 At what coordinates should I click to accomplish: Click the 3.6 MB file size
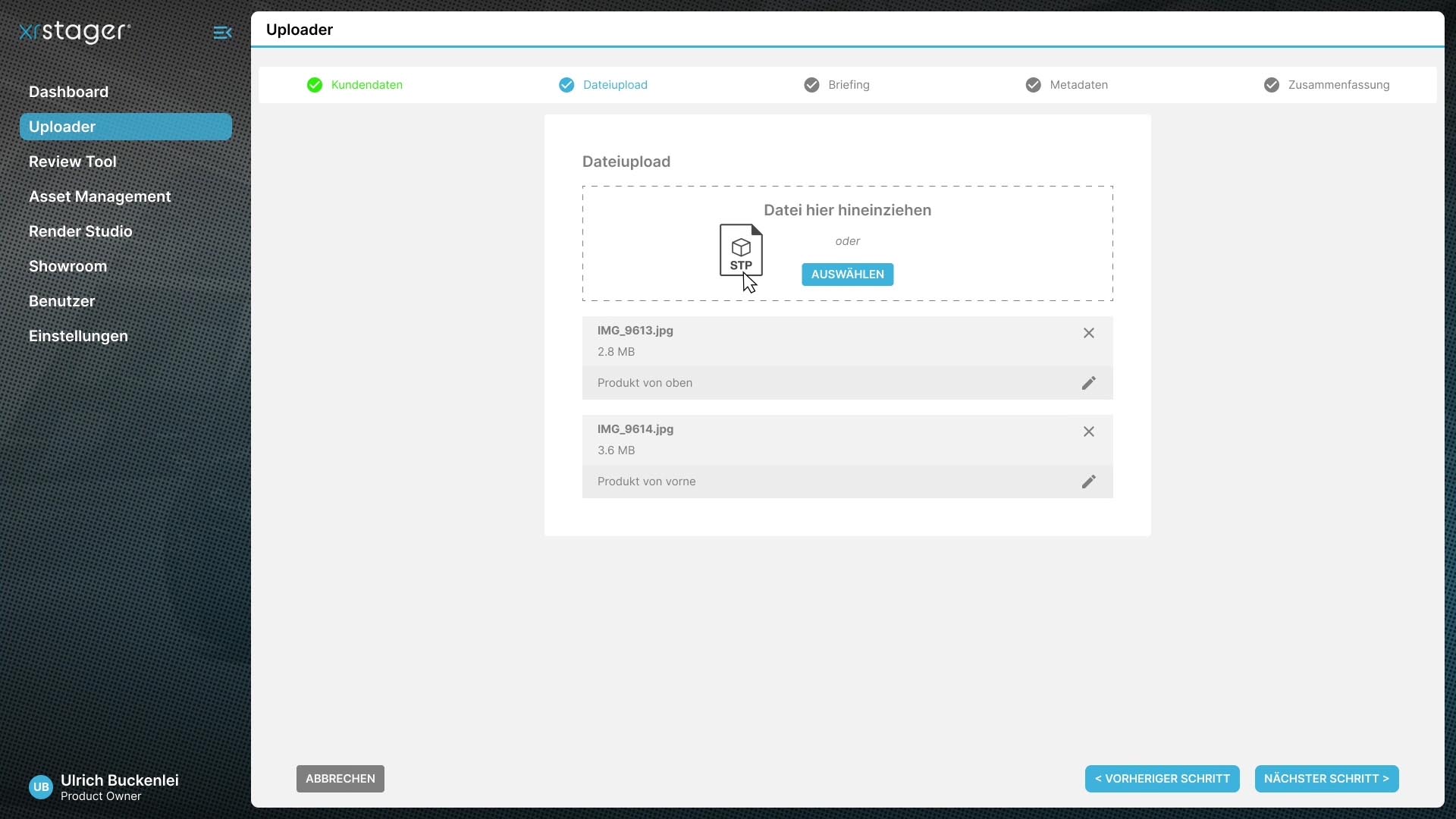pos(617,450)
